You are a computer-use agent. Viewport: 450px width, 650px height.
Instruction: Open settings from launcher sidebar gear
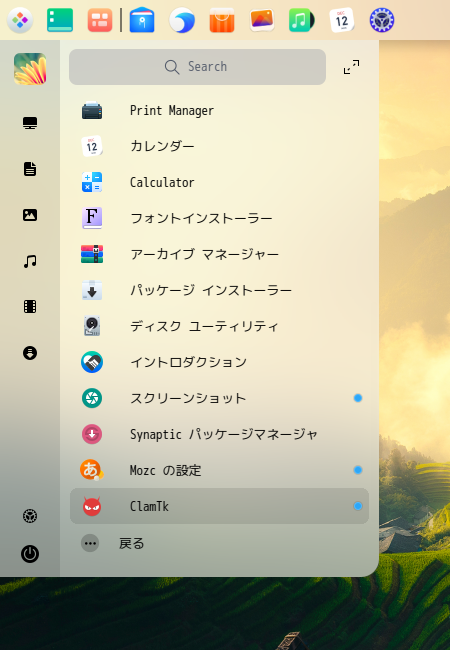pos(30,516)
